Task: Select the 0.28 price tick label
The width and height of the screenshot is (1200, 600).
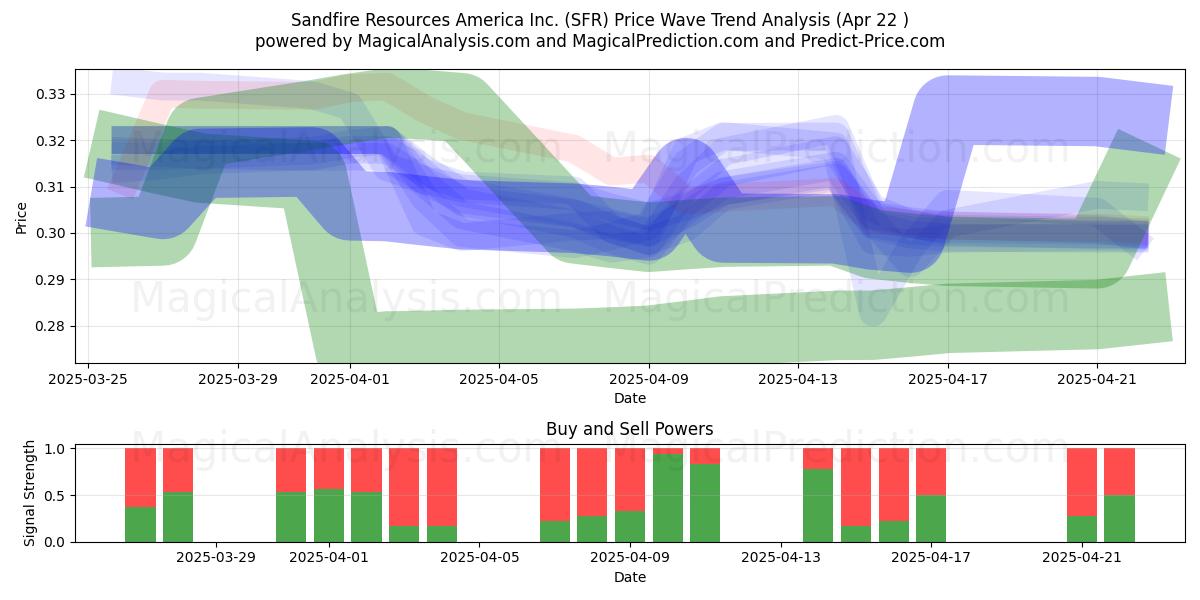Action: 50,326
